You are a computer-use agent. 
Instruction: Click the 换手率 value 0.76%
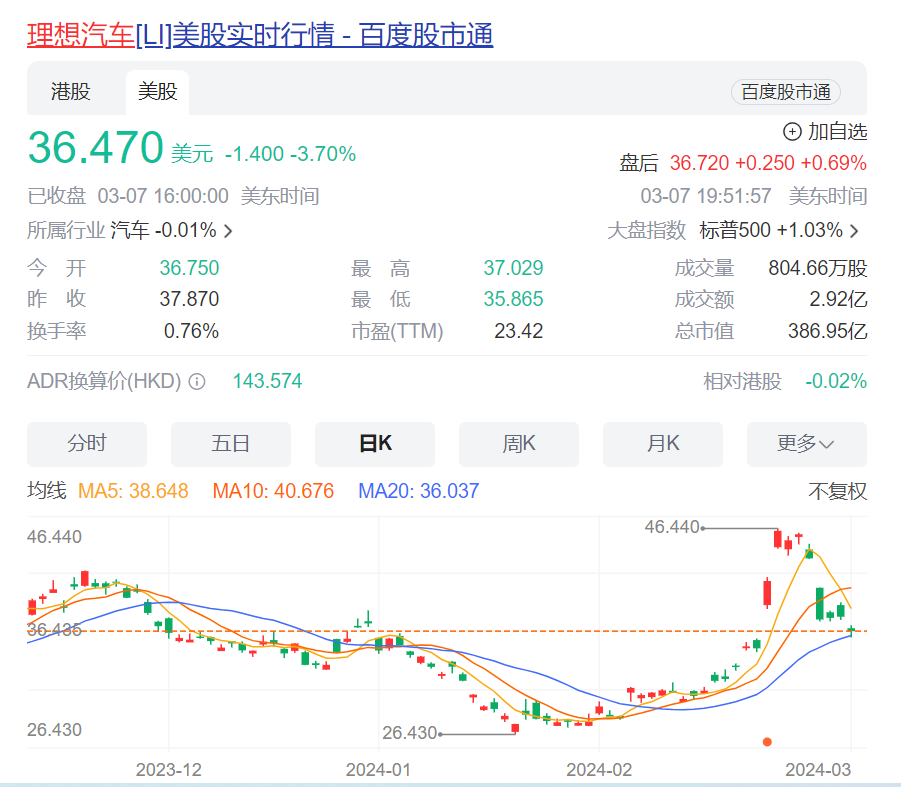pos(191,331)
